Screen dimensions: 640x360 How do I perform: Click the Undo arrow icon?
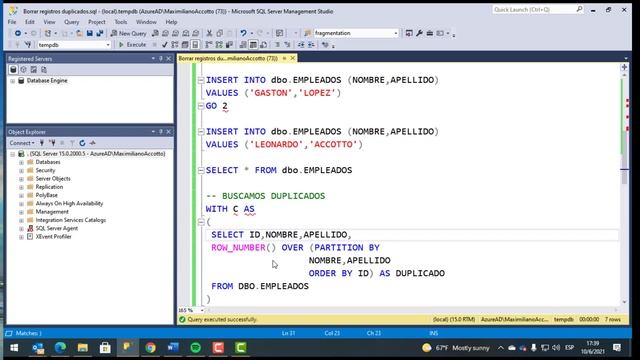243,33
